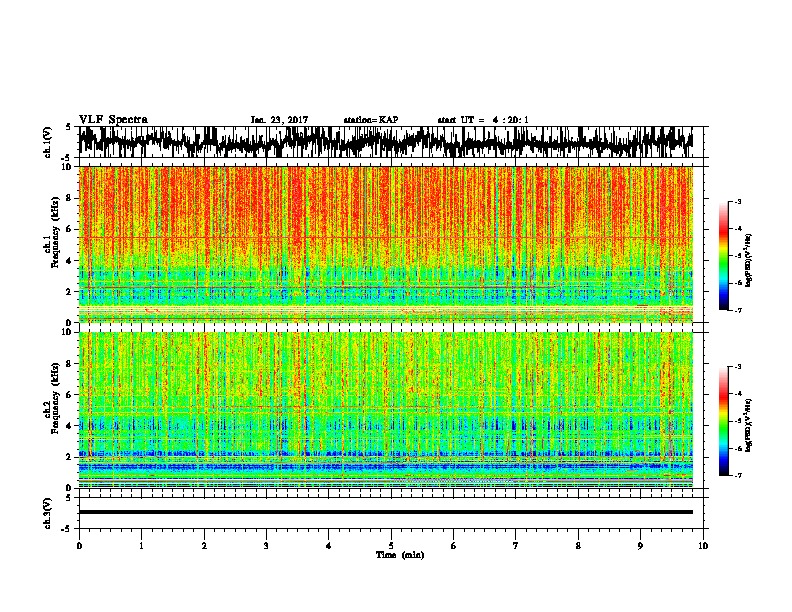Click the ch.2 color bar 'log(PSD)' label
Image resolution: width=792 pixels, height=612 pixels.
point(748,426)
